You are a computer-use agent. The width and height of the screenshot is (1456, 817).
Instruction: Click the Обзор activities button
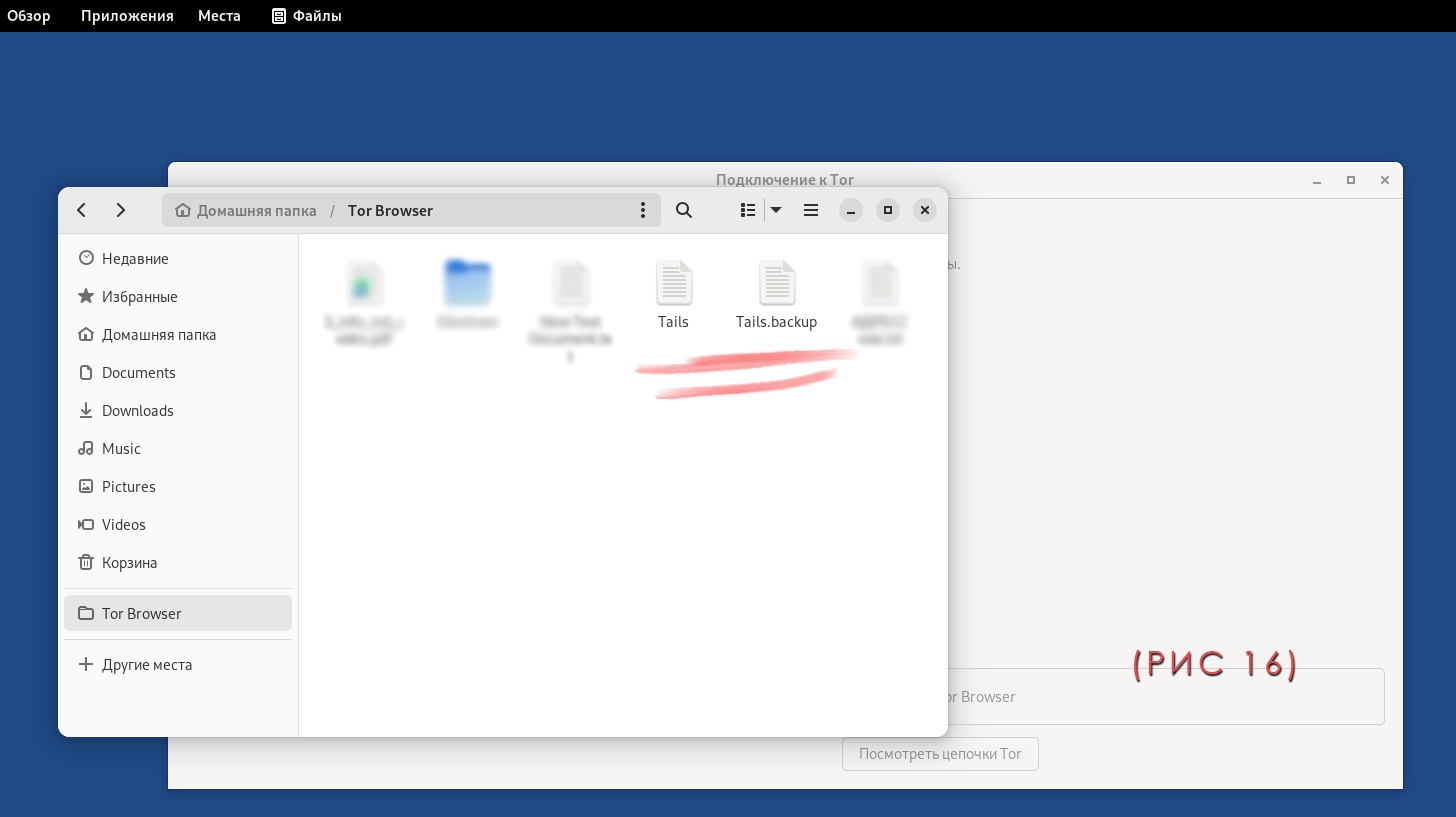point(29,16)
